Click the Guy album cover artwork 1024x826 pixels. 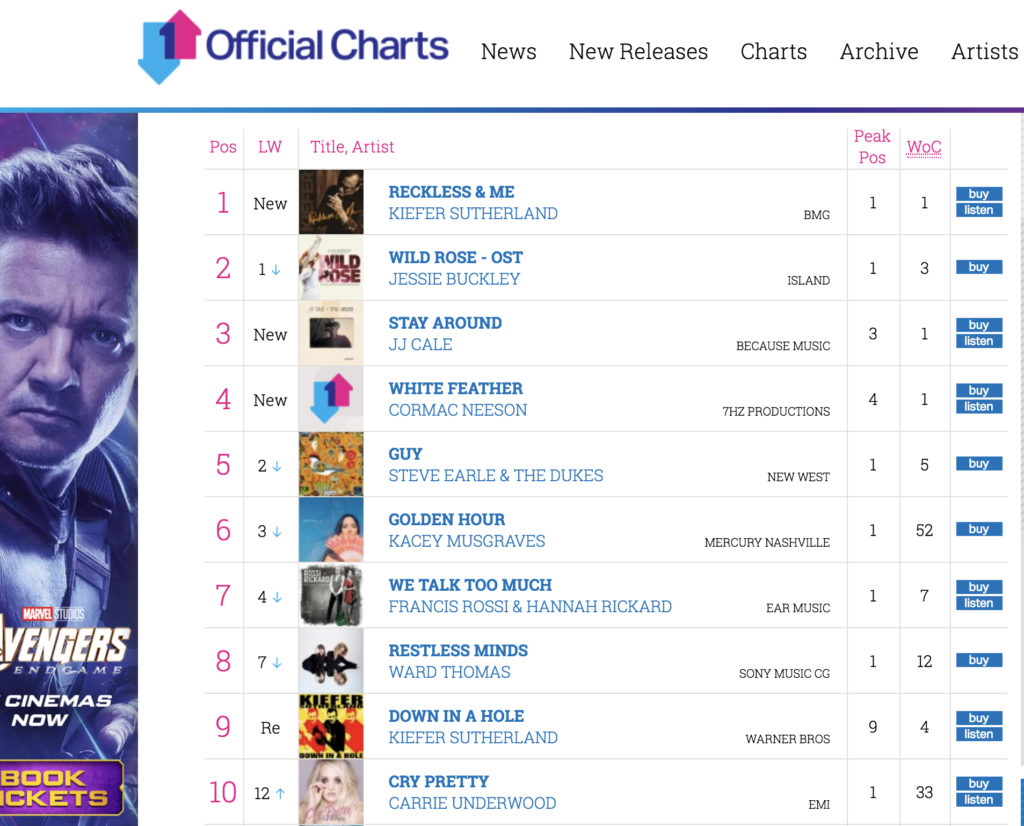tap(331, 464)
